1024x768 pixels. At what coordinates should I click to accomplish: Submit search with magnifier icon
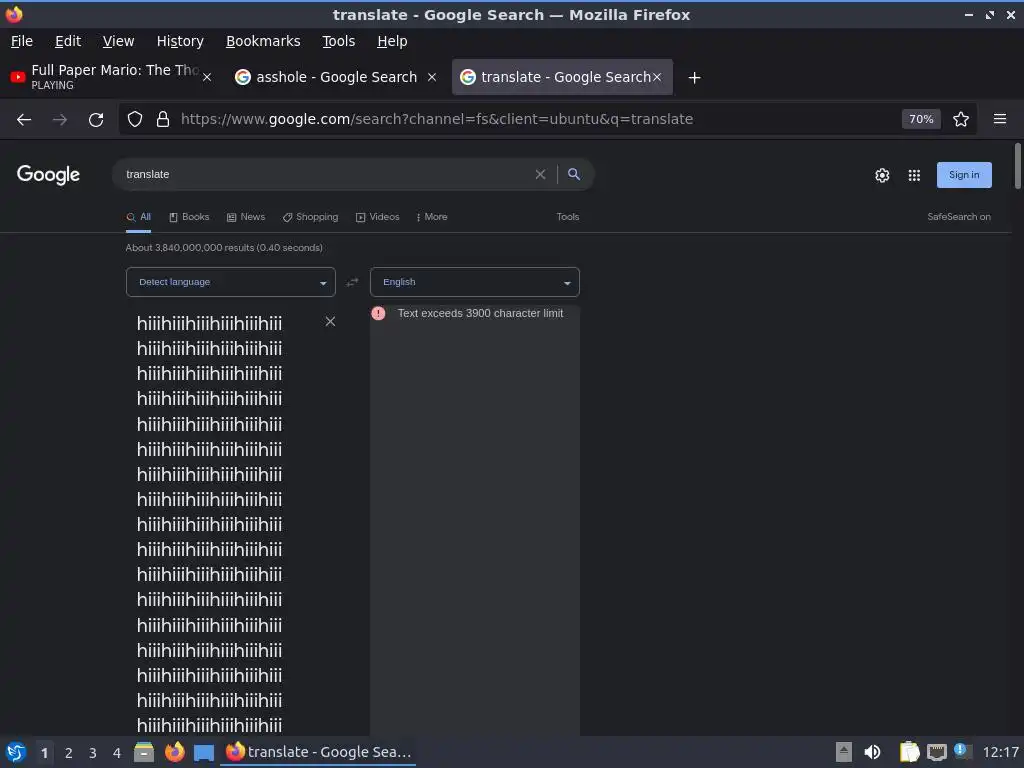tap(573, 174)
